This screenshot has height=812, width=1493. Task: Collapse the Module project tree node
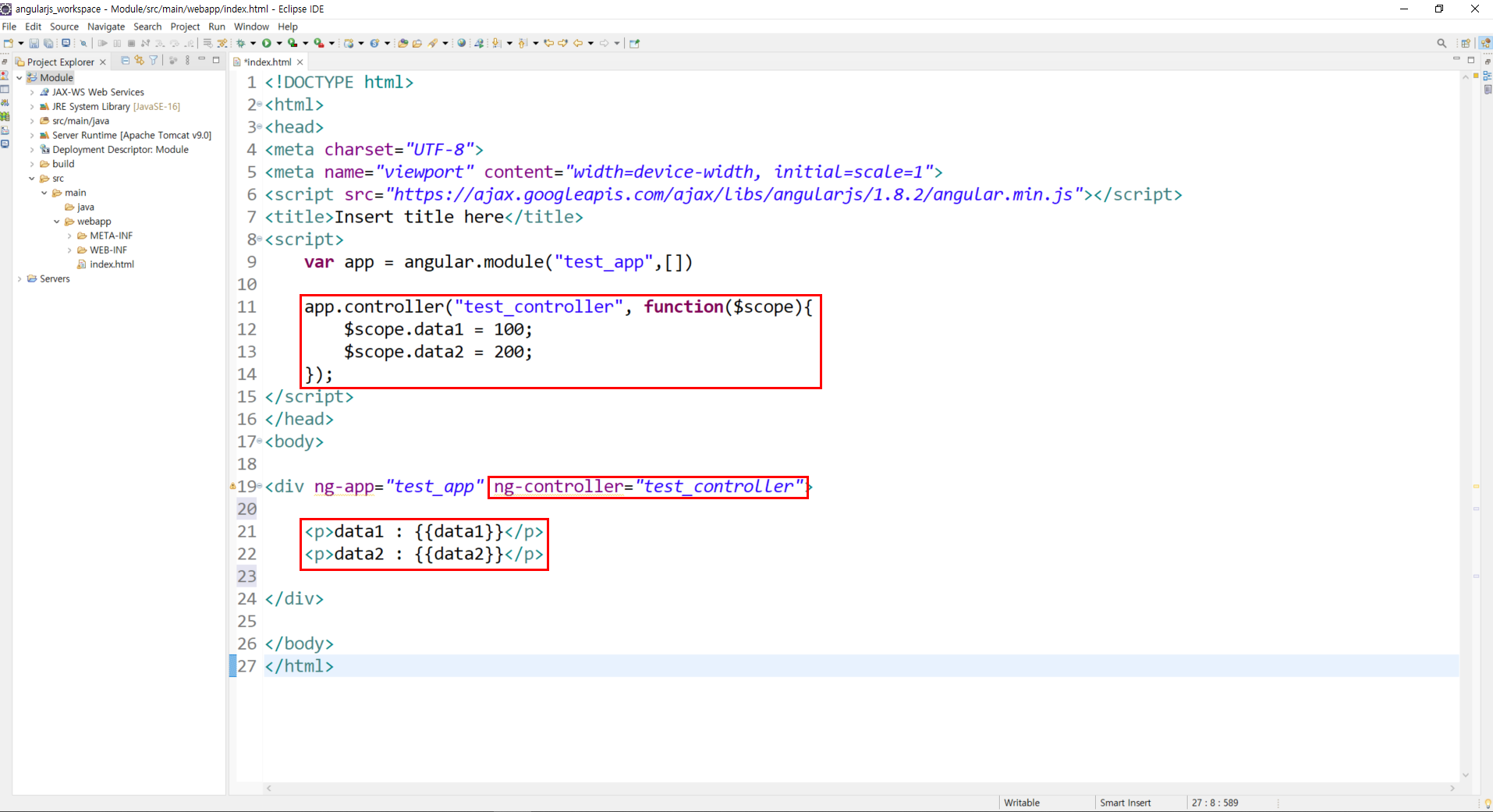(20, 78)
